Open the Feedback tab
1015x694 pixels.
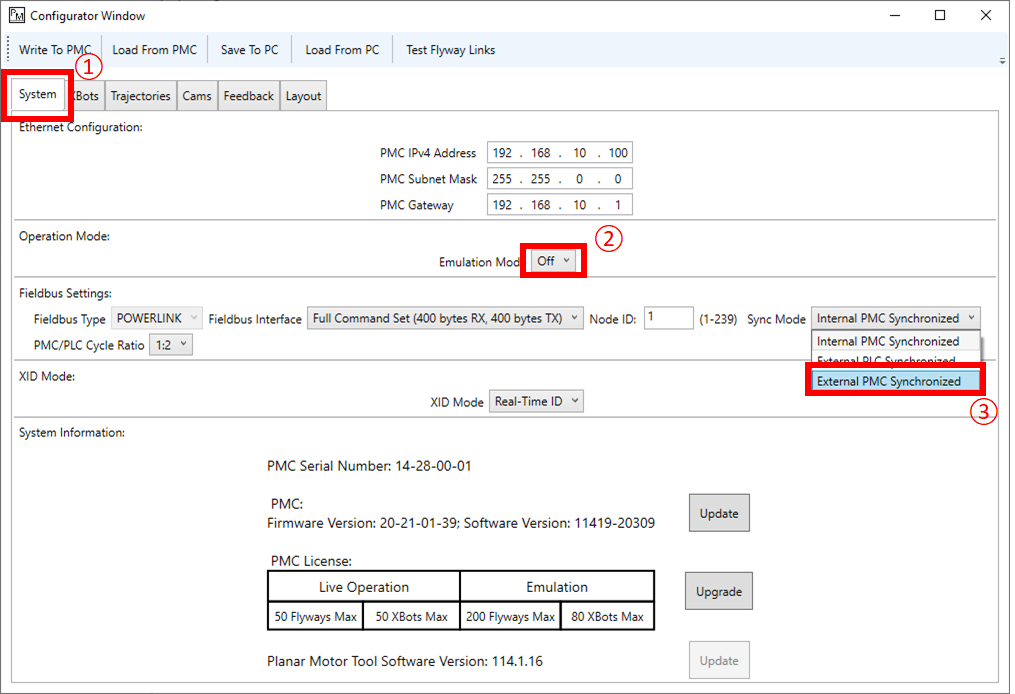[248, 96]
